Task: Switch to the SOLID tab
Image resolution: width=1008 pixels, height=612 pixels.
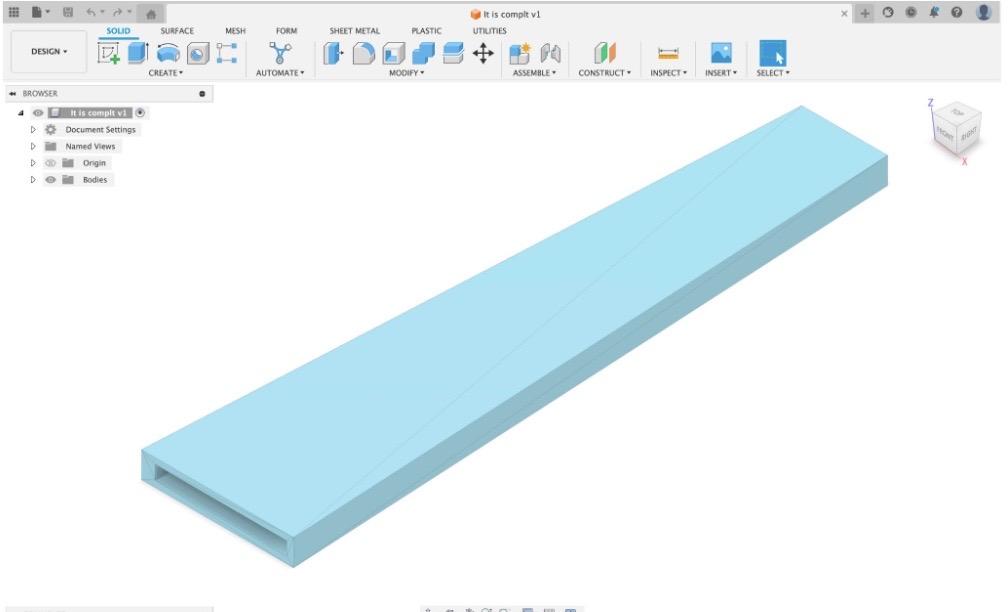Action: pos(118,31)
